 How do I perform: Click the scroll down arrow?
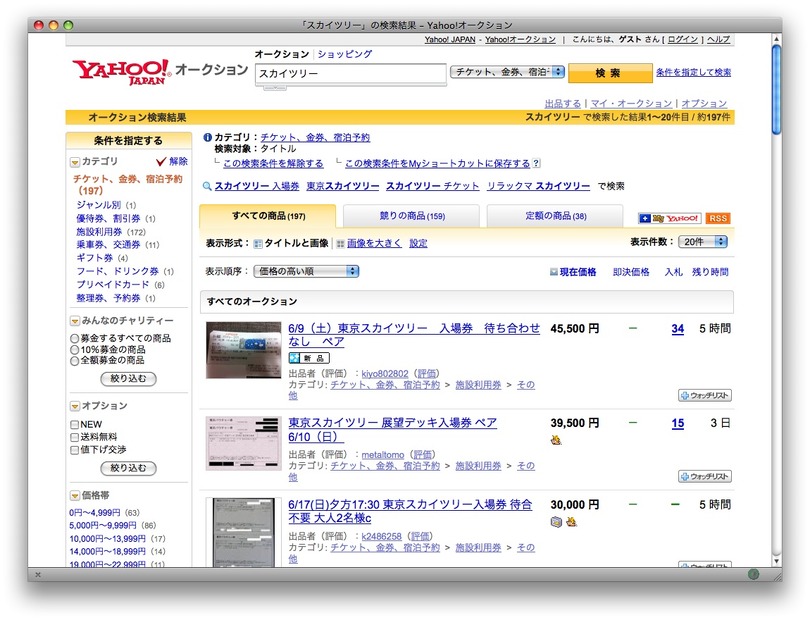pos(776,561)
